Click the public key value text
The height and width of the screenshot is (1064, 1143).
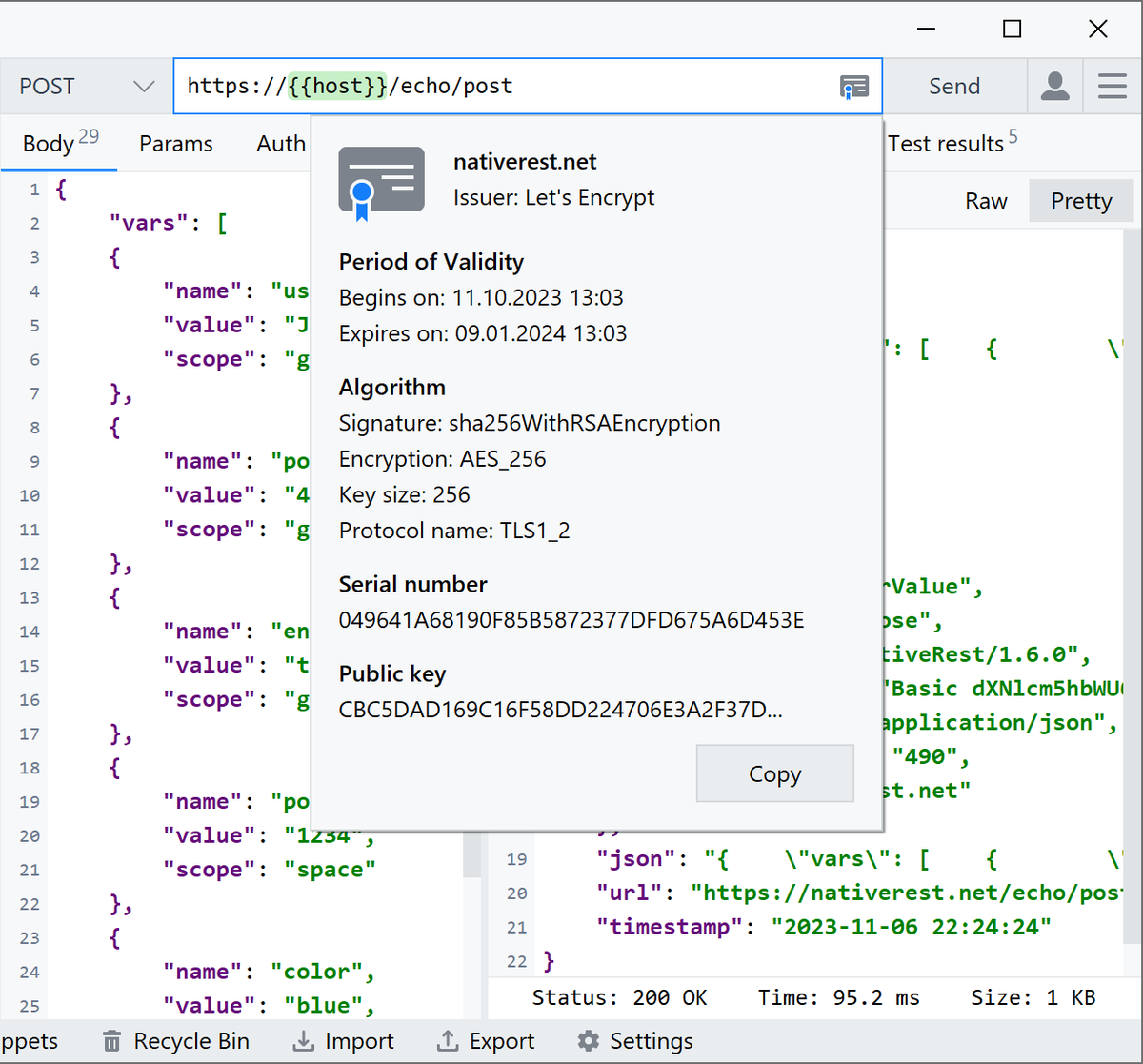click(561, 711)
